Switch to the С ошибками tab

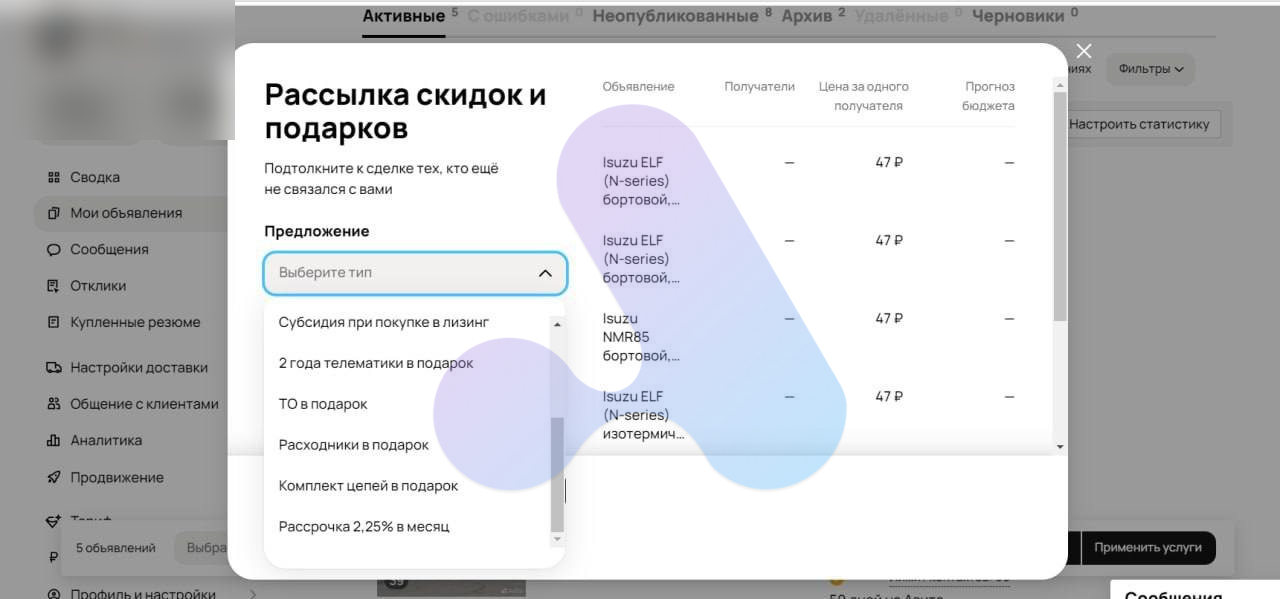click(518, 16)
